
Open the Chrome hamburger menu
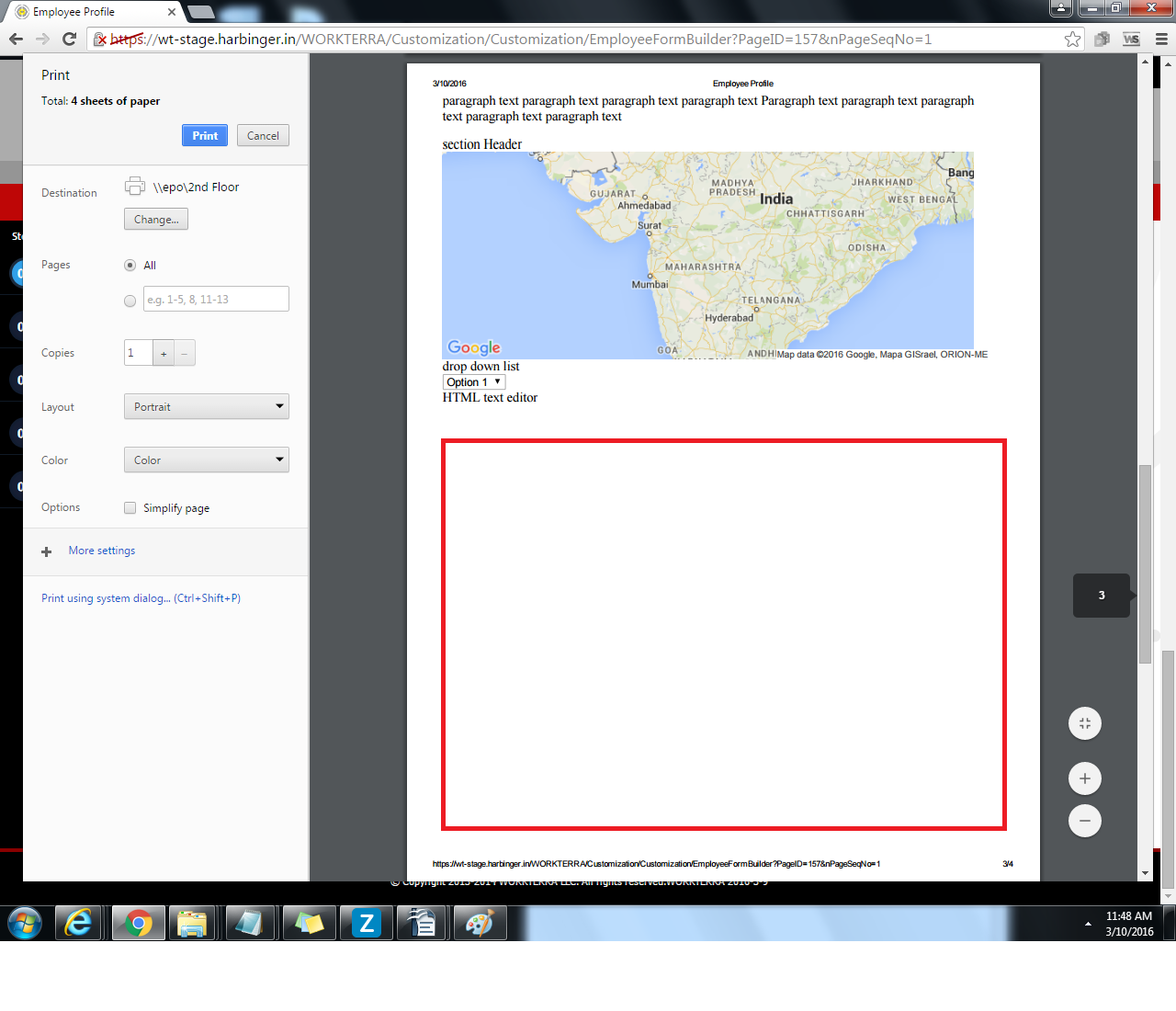1161,39
